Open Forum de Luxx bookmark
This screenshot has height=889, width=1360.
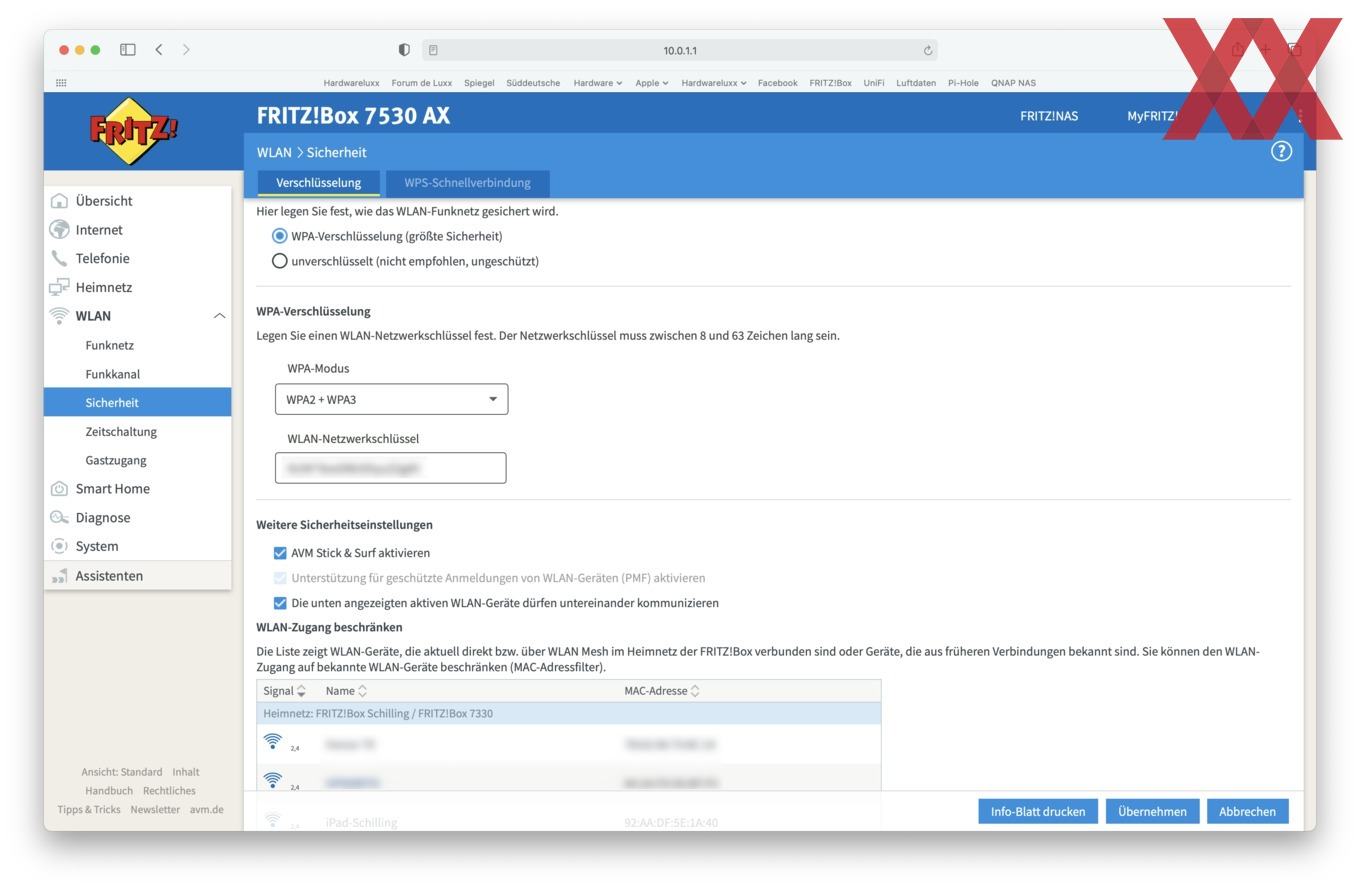pos(422,83)
